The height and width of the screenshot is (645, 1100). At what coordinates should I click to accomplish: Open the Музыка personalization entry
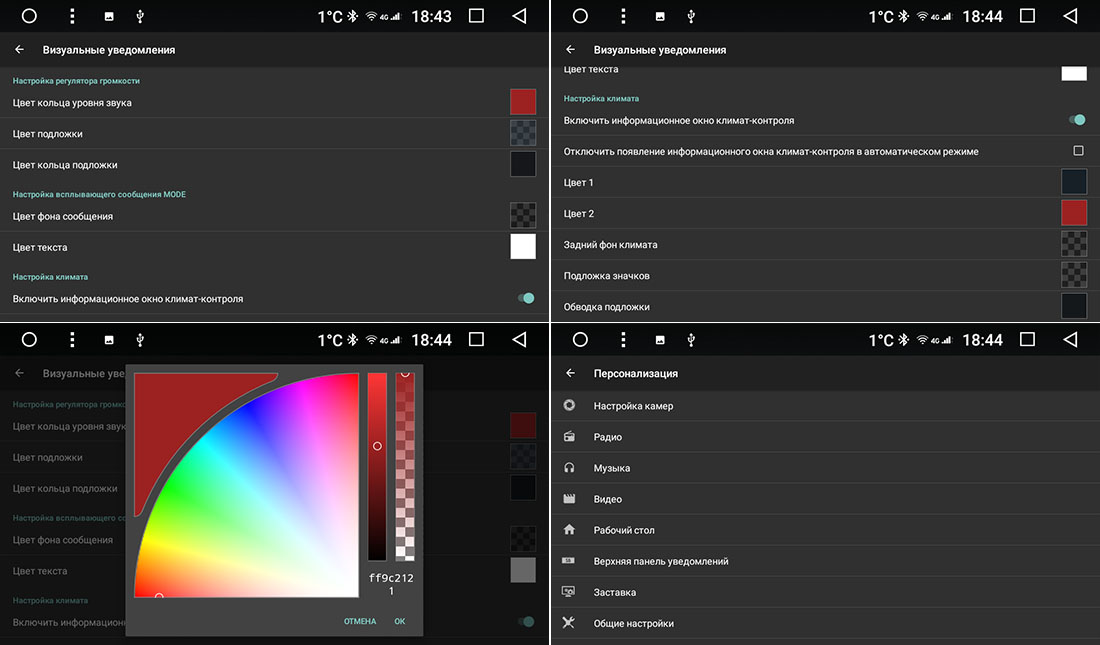click(x=826, y=467)
